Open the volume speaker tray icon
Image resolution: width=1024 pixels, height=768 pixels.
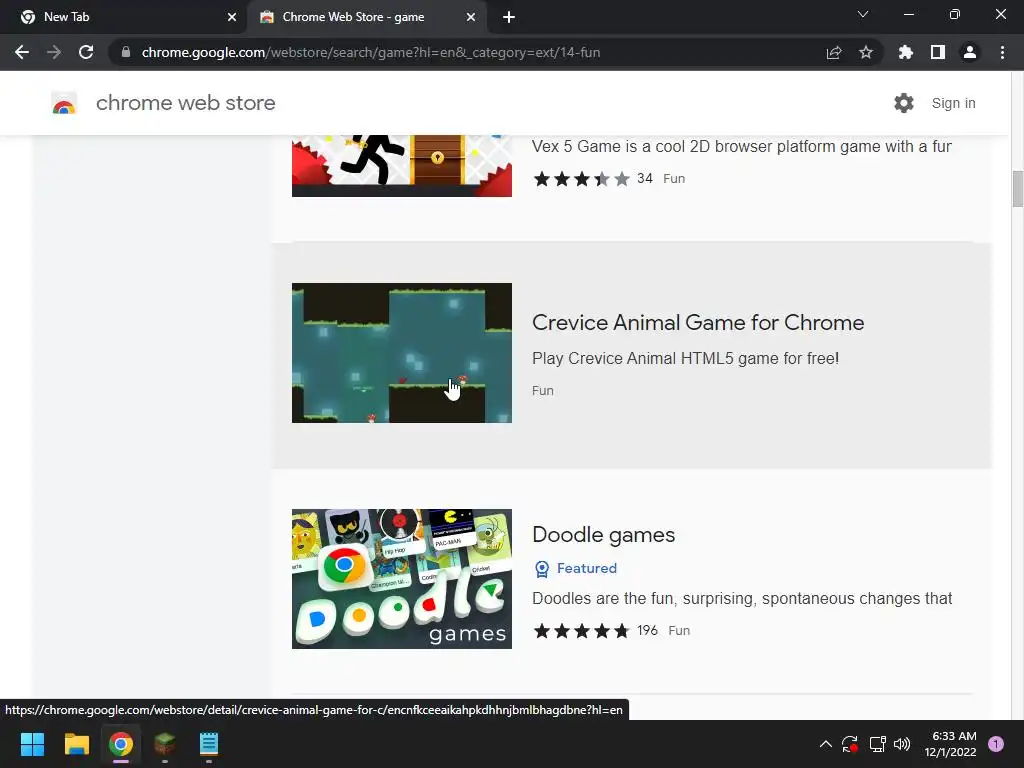[x=902, y=744]
